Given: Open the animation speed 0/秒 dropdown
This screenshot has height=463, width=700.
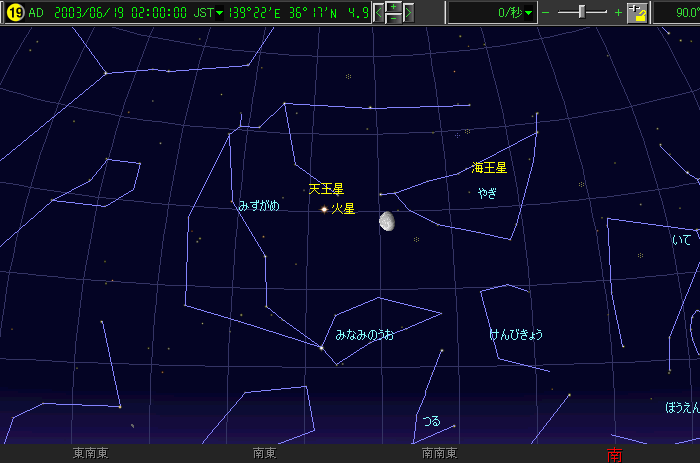Looking at the screenshot, I should point(529,13).
